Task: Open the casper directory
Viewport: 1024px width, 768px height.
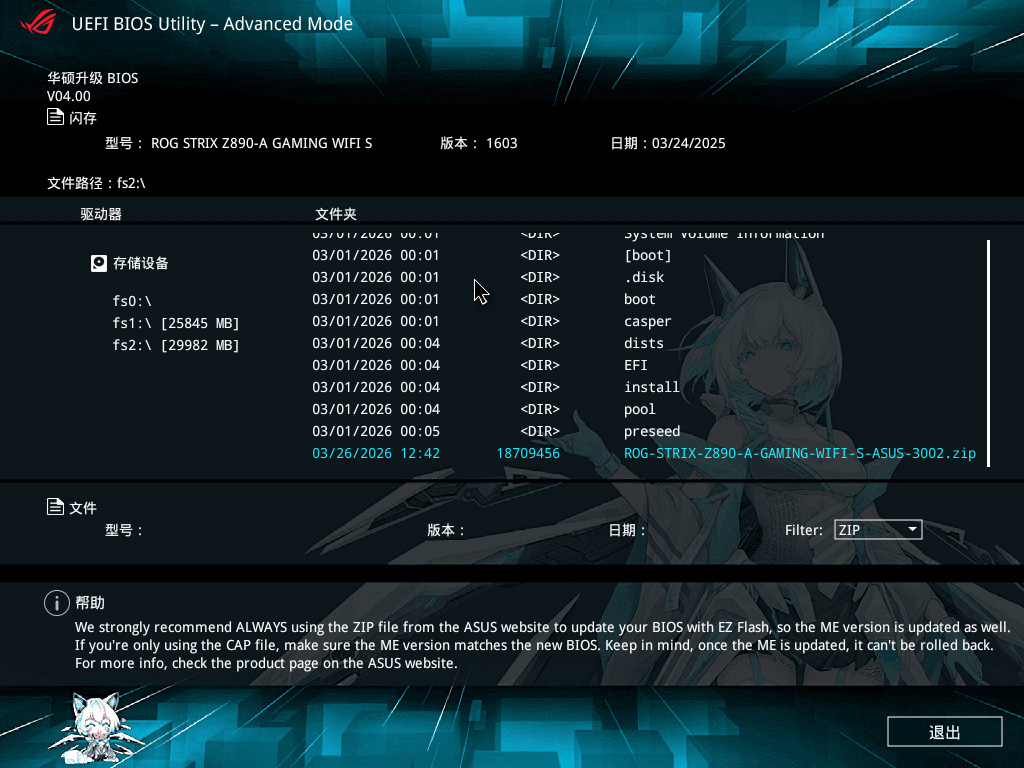Action: [x=647, y=321]
